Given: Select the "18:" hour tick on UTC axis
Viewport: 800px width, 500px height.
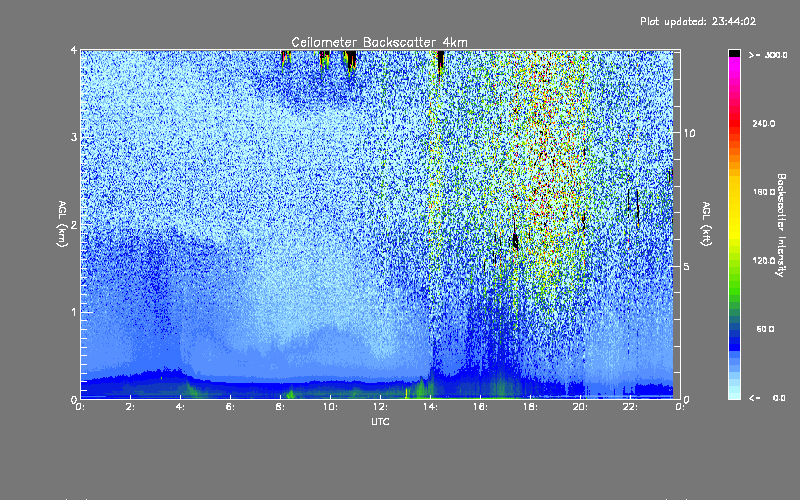Looking at the screenshot, I should pyautogui.click(x=531, y=407).
